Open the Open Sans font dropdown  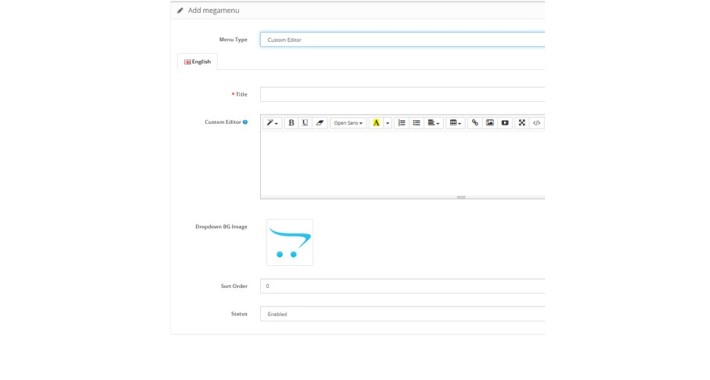point(348,123)
